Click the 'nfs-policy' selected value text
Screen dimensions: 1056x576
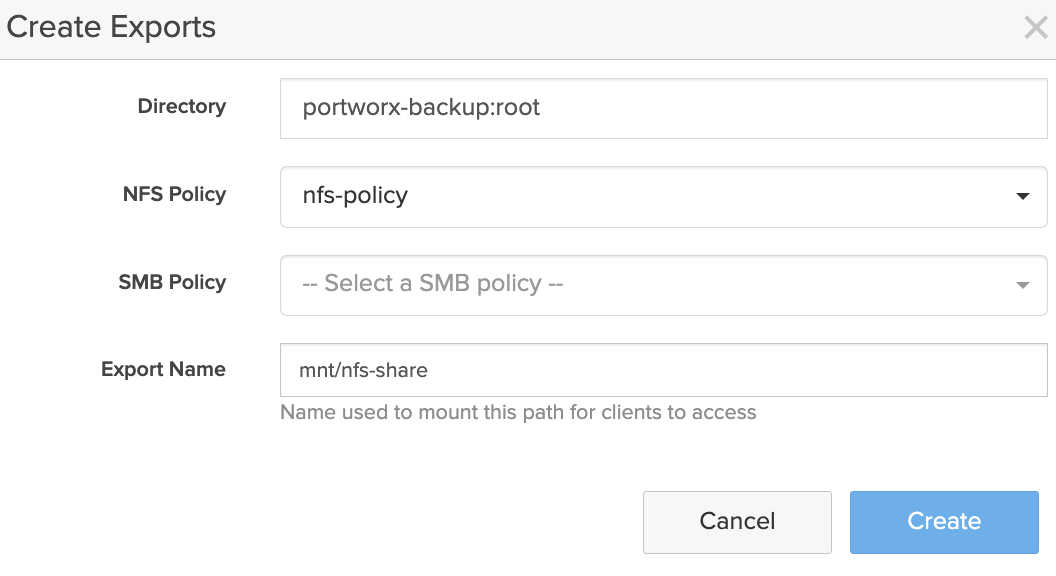click(x=355, y=196)
